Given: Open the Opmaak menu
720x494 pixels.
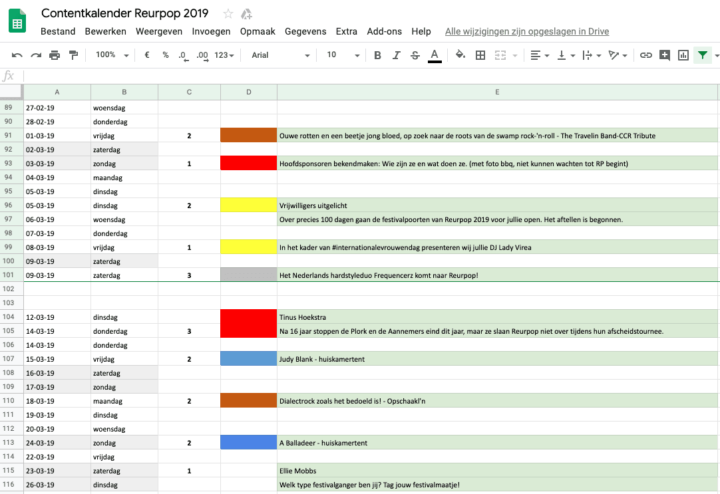Looking at the screenshot, I should (x=258, y=31).
